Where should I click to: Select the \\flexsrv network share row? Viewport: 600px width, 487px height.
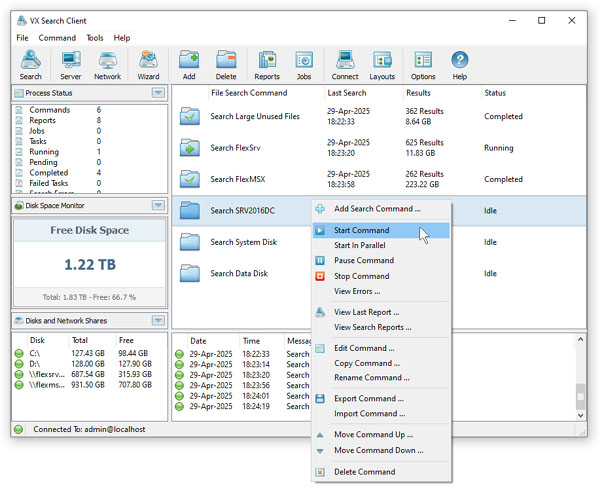90,374
